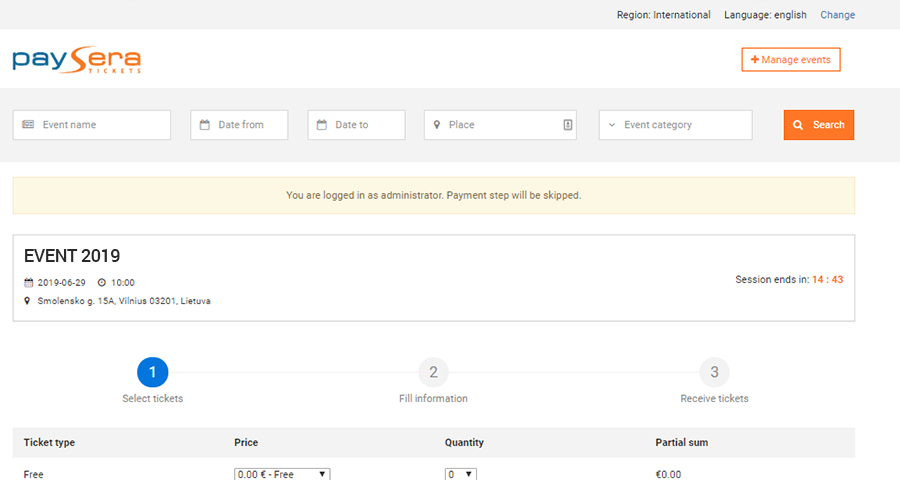Click the magnifier icon on Search button

point(798,125)
